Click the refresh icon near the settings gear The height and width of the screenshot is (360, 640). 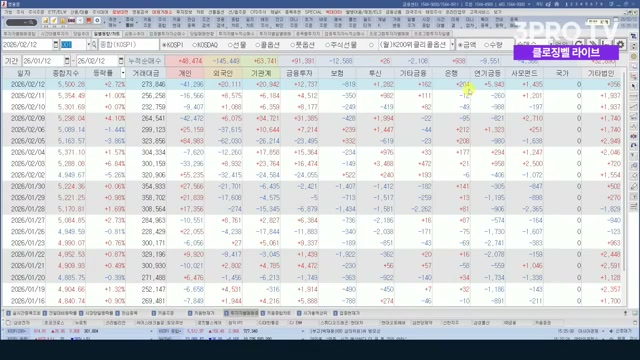click(x=579, y=44)
